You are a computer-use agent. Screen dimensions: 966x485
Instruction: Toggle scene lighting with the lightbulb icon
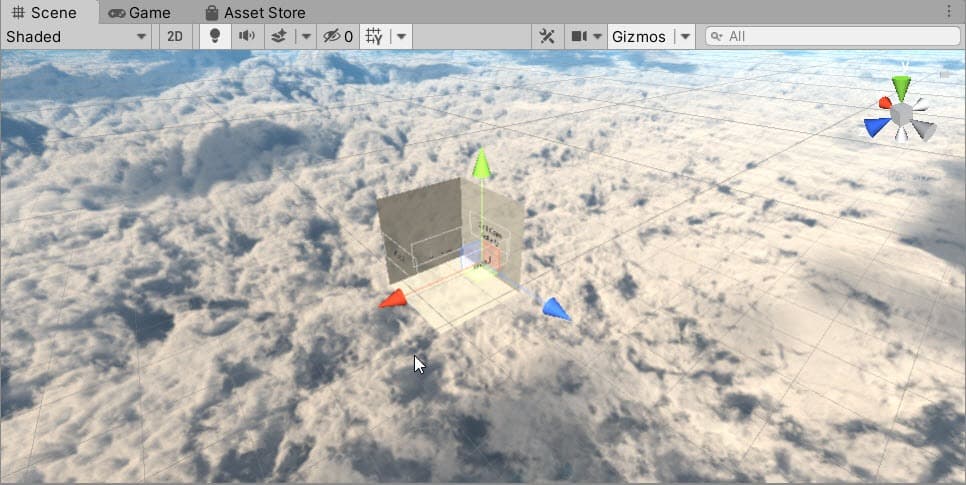click(x=214, y=36)
